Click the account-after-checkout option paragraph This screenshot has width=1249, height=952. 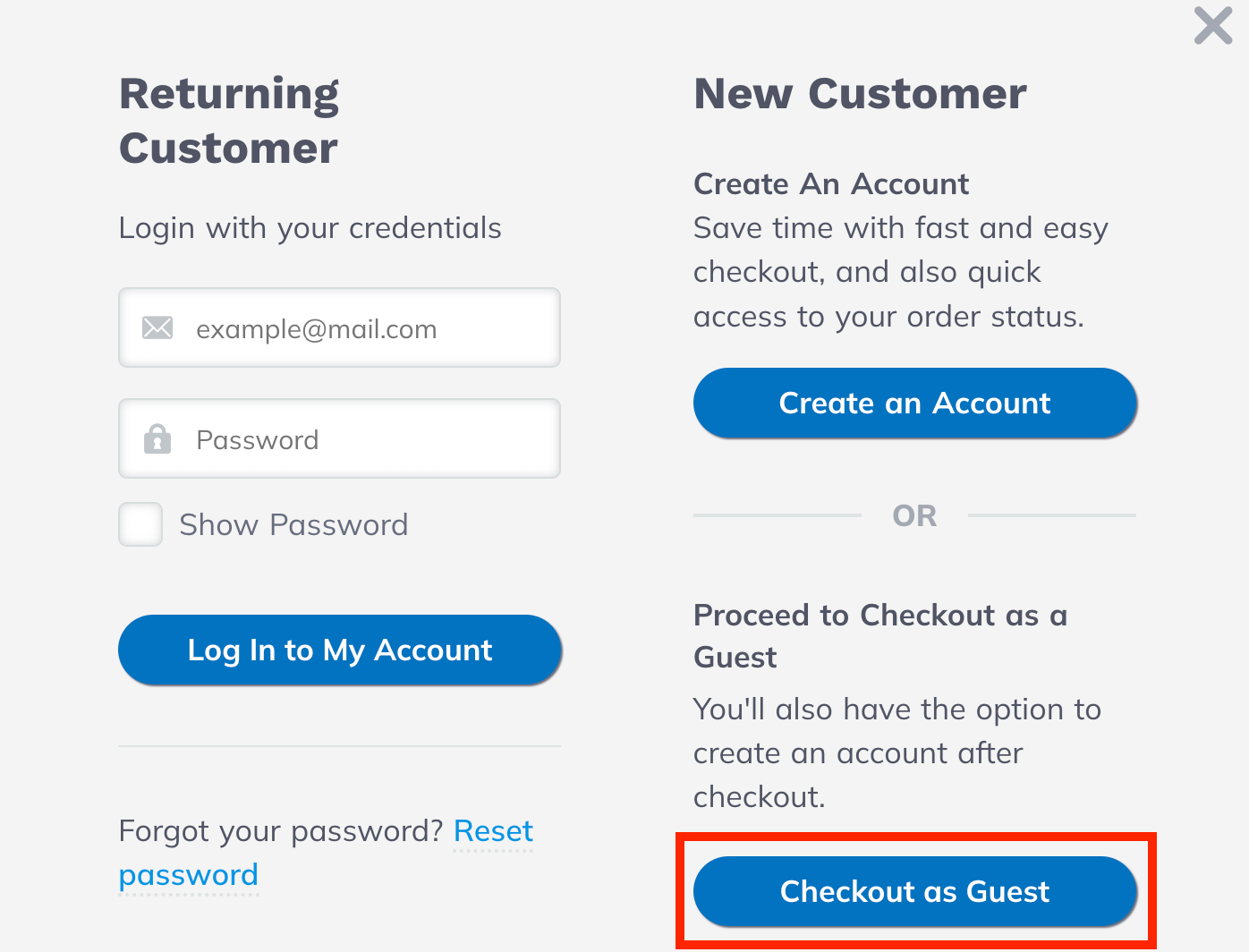click(896, 752)
